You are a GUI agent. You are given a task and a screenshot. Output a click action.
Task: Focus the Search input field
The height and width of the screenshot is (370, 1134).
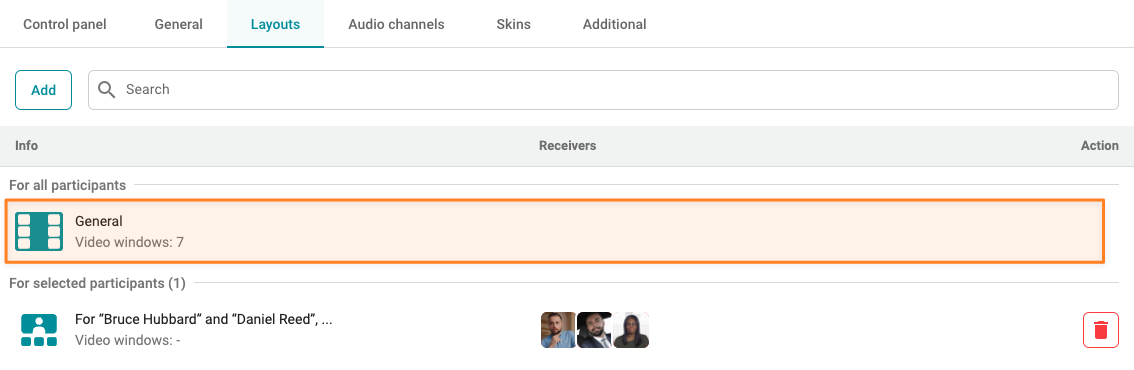603,90
